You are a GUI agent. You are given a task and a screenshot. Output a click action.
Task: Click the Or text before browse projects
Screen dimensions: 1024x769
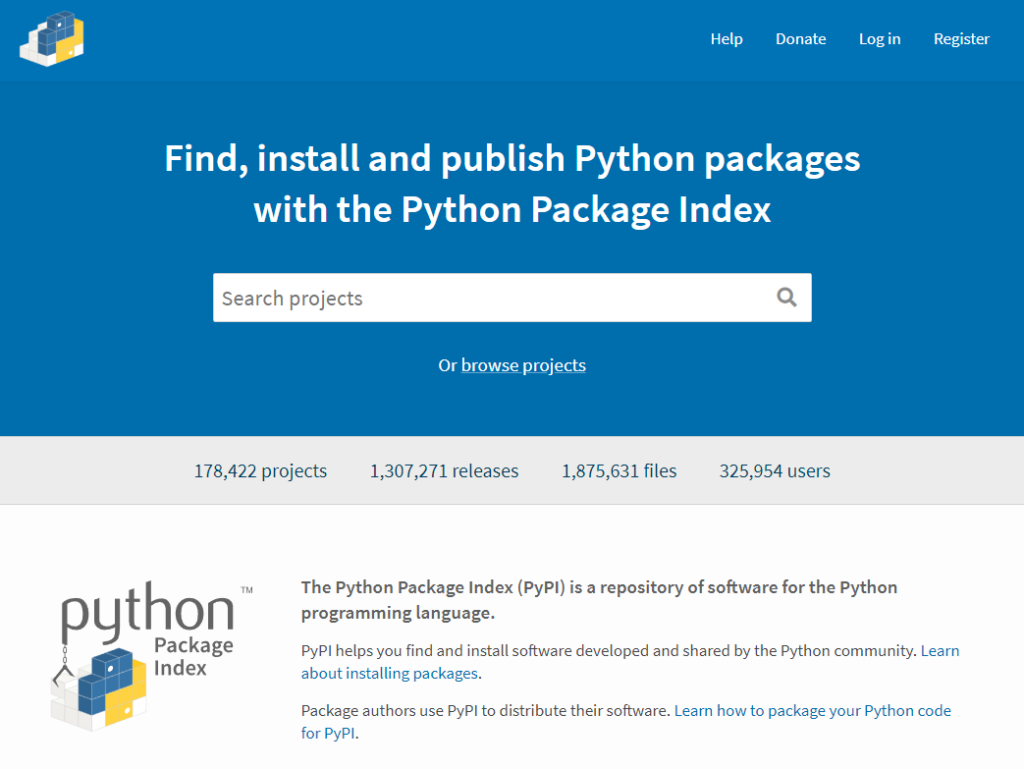coord(448,365)
